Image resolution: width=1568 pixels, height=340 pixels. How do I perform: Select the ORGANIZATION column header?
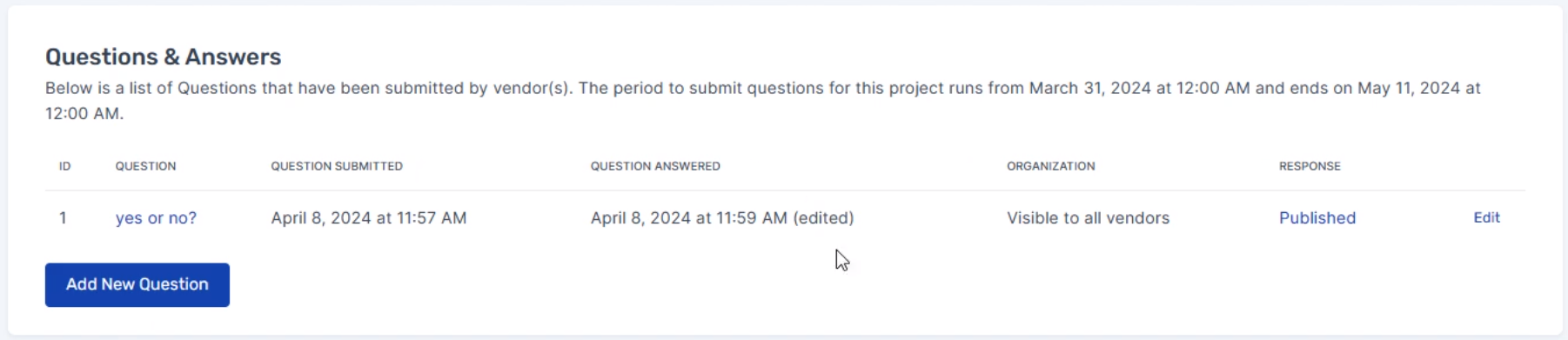click(x=1050, y=166)
